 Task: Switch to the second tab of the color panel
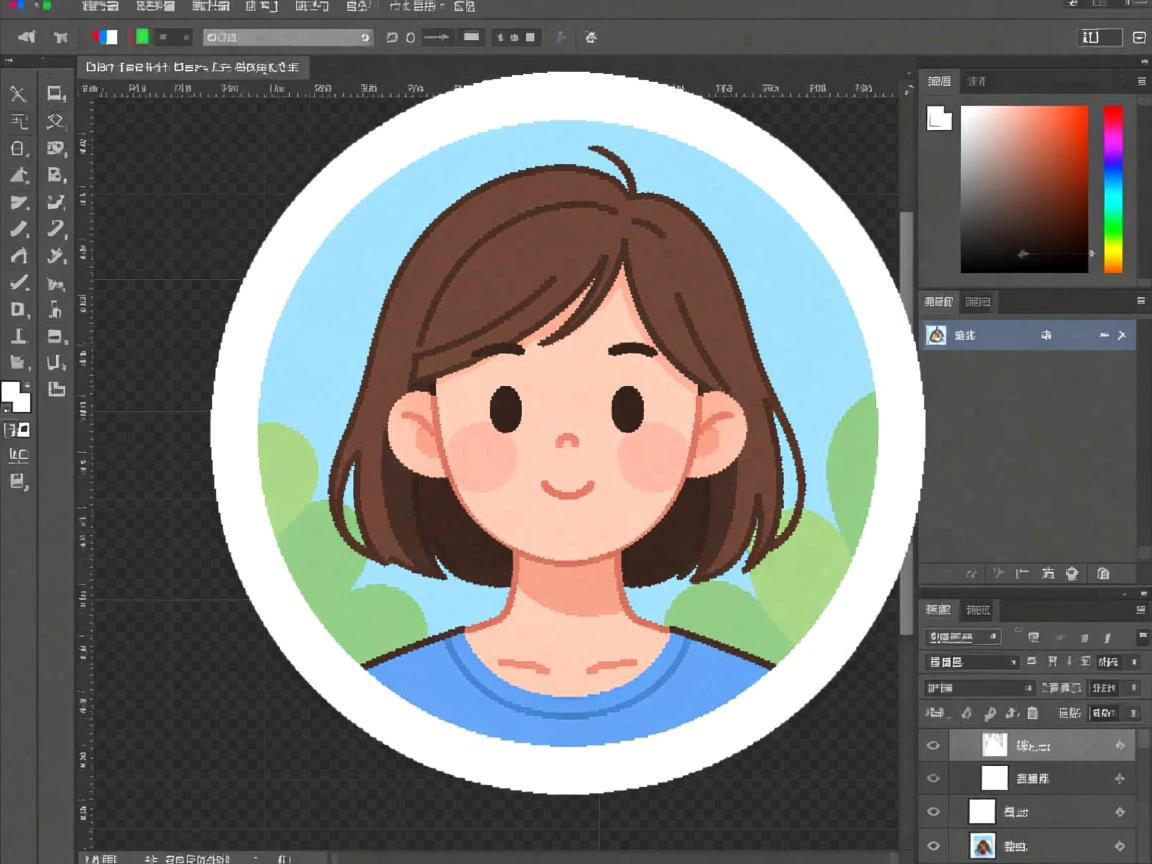pos(976,81)
